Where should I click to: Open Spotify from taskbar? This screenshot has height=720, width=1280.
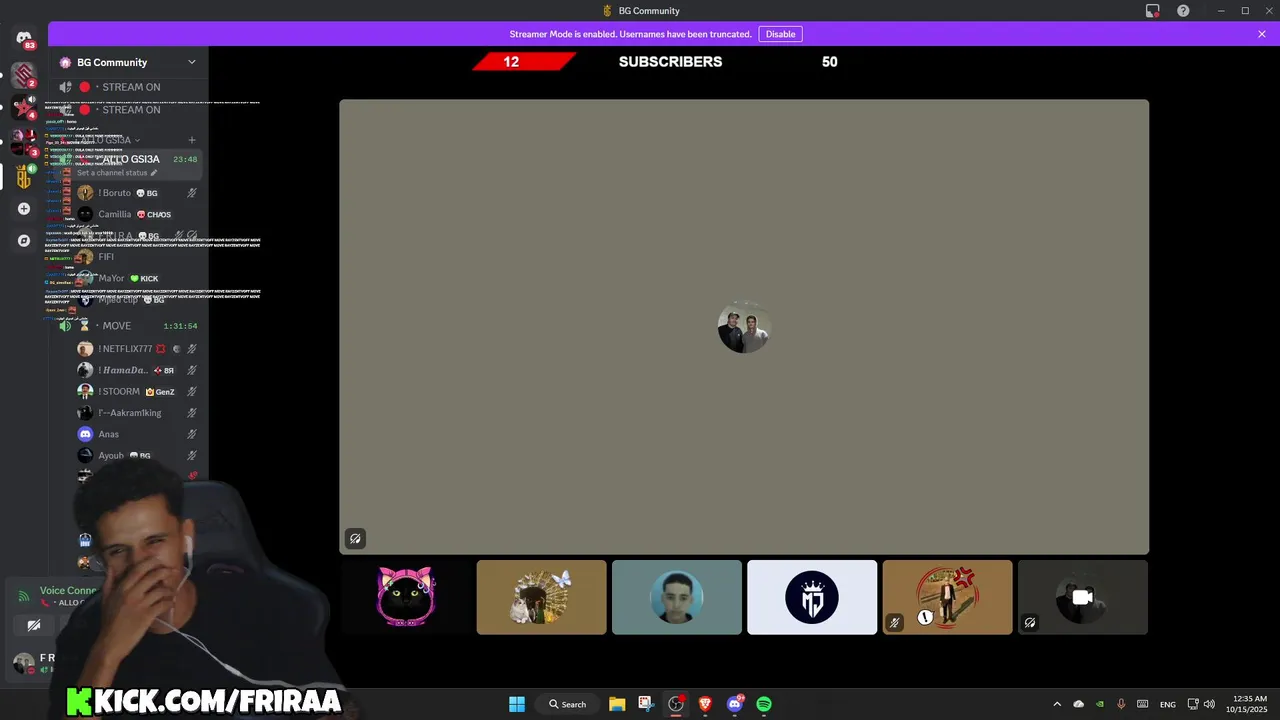(x=764, y=704)
